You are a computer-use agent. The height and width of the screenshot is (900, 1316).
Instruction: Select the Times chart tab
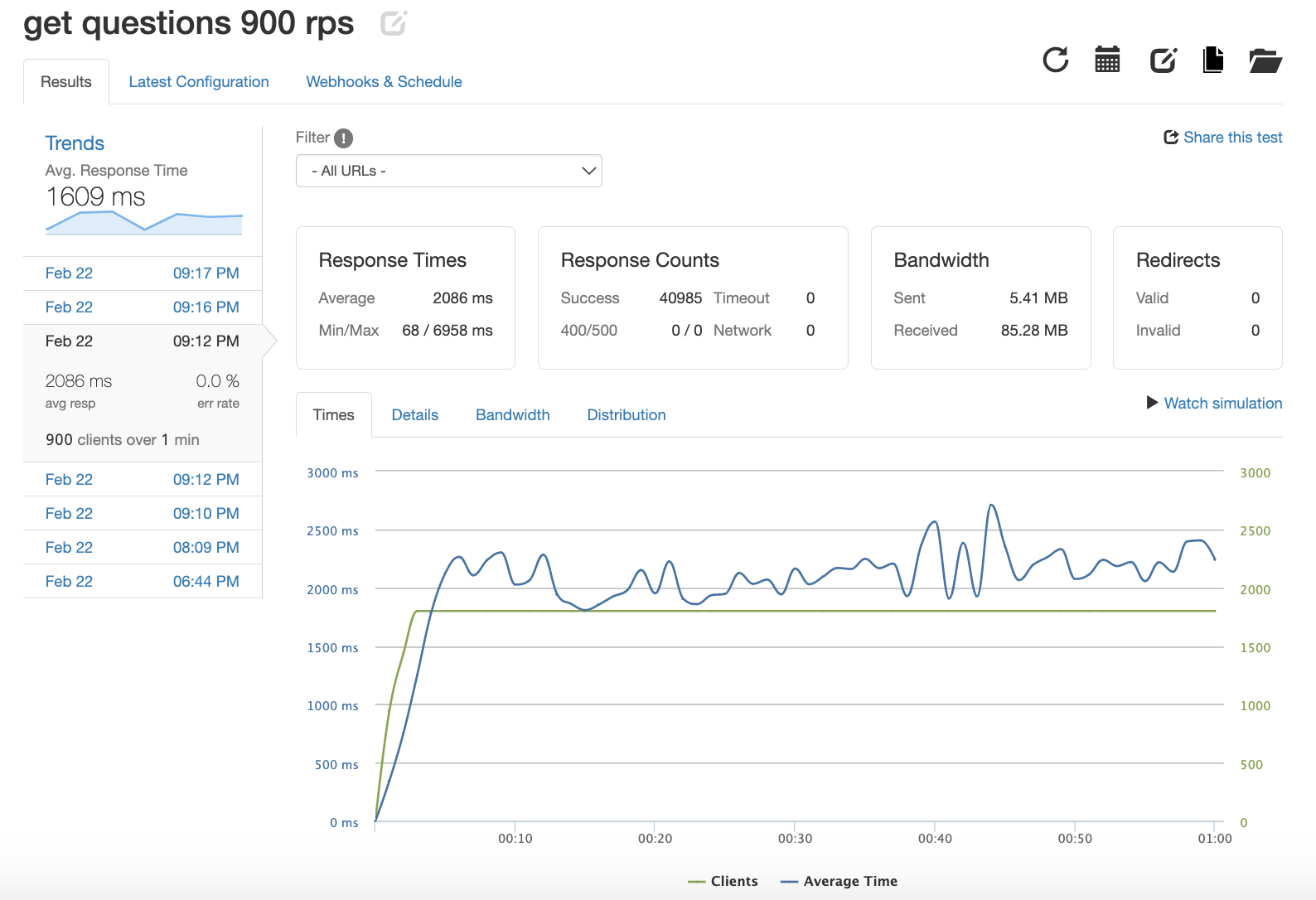[x=334, y=415]
